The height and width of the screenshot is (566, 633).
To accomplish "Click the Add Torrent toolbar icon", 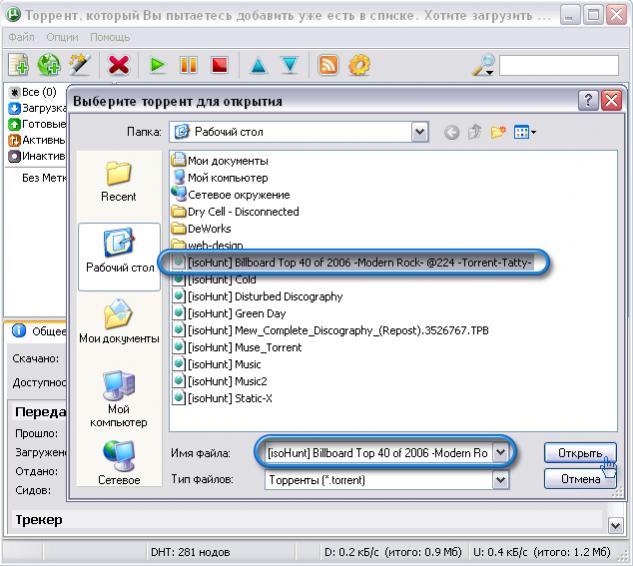I will point(18,65).
